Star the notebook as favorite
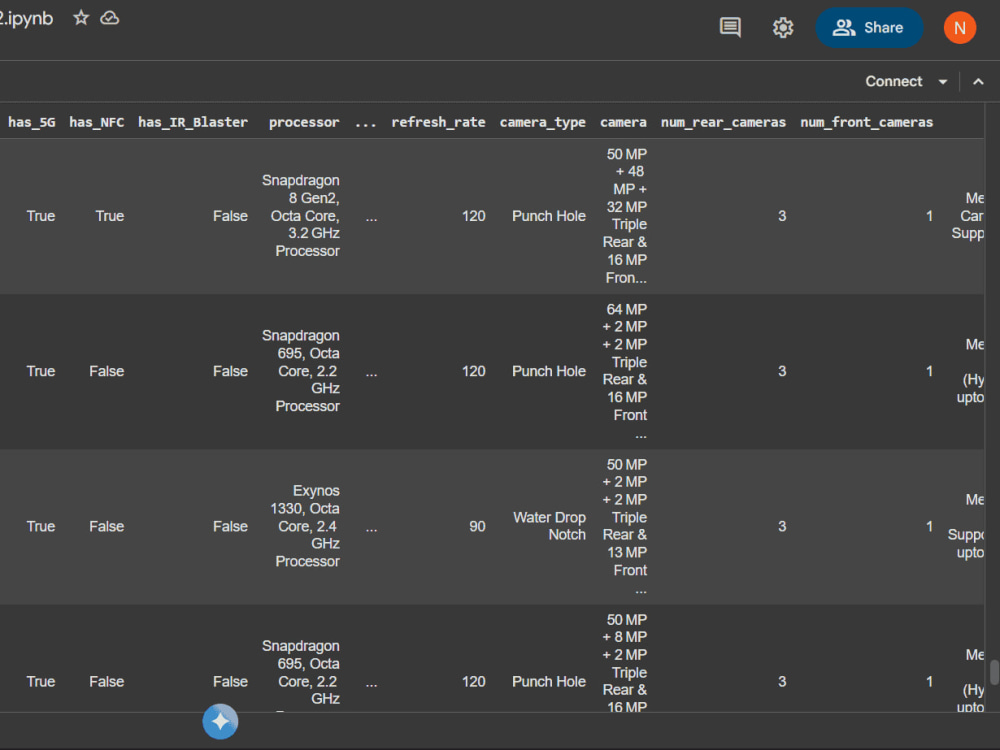This screenshot has height=750, width=1000. coord(81,18)
